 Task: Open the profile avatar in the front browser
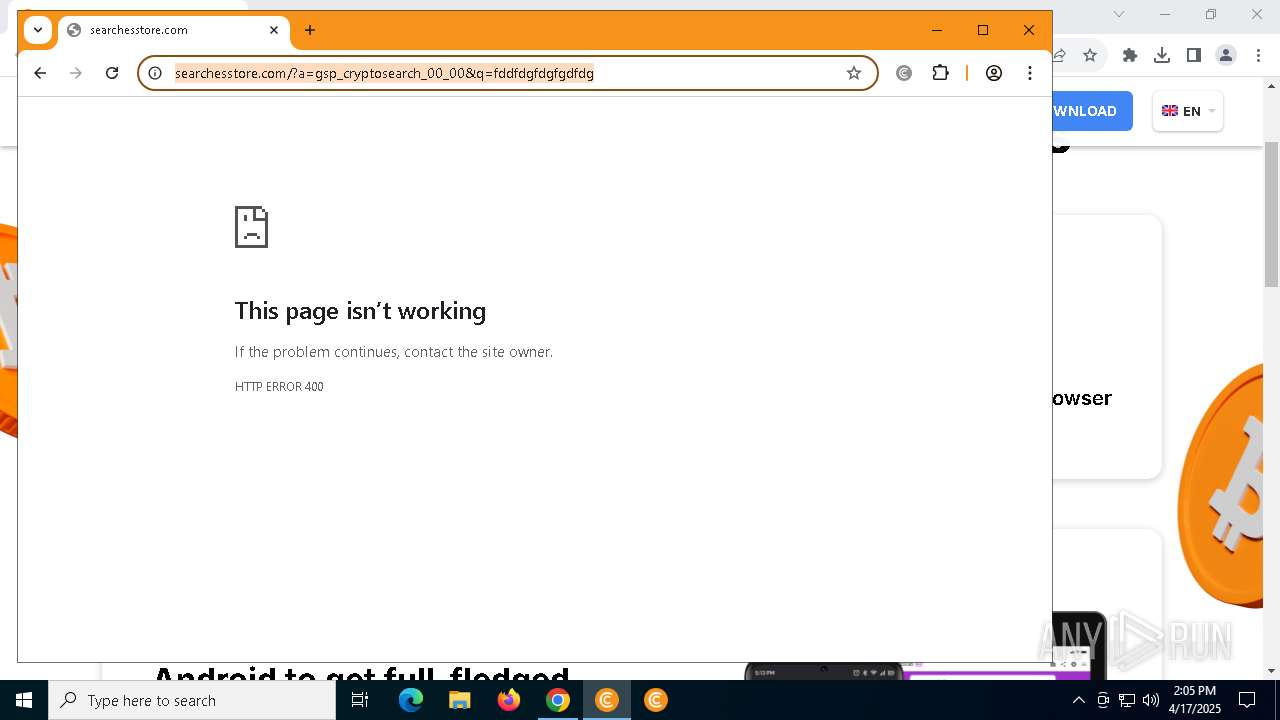(x=994, y=73)
